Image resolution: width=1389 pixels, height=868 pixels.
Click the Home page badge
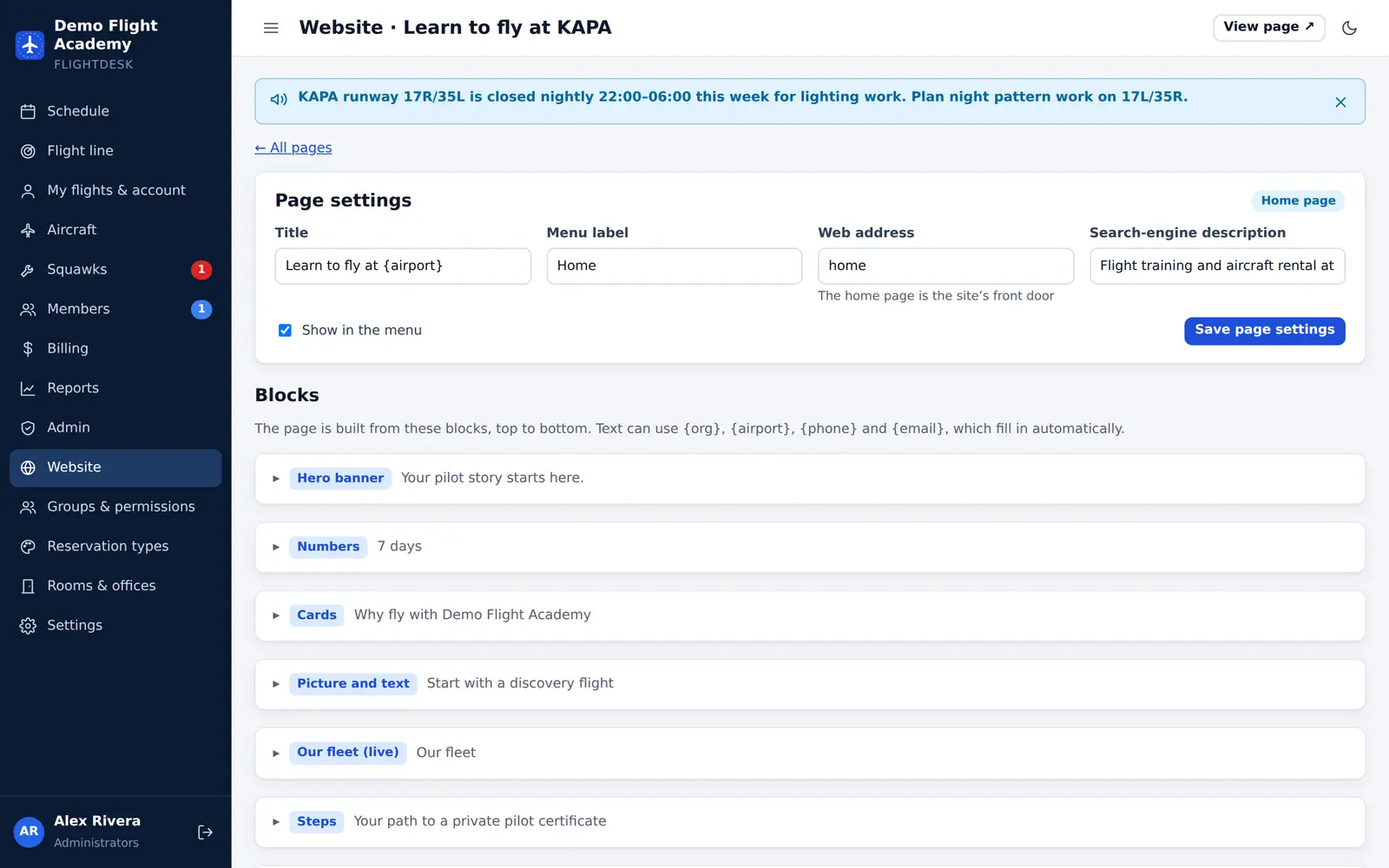pyautogui.click(x=1298, y=201)
